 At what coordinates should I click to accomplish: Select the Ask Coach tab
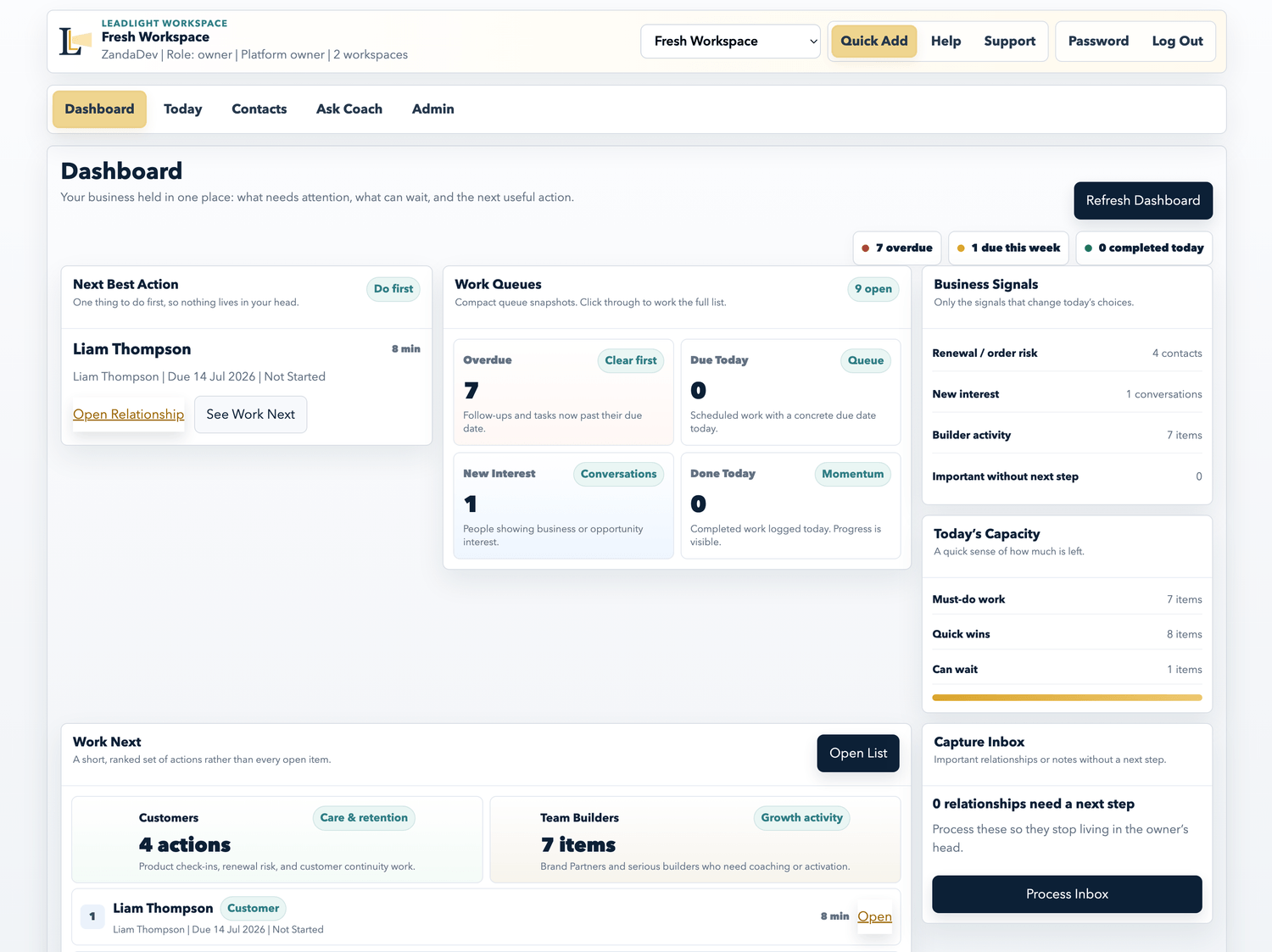pos(349,109)
